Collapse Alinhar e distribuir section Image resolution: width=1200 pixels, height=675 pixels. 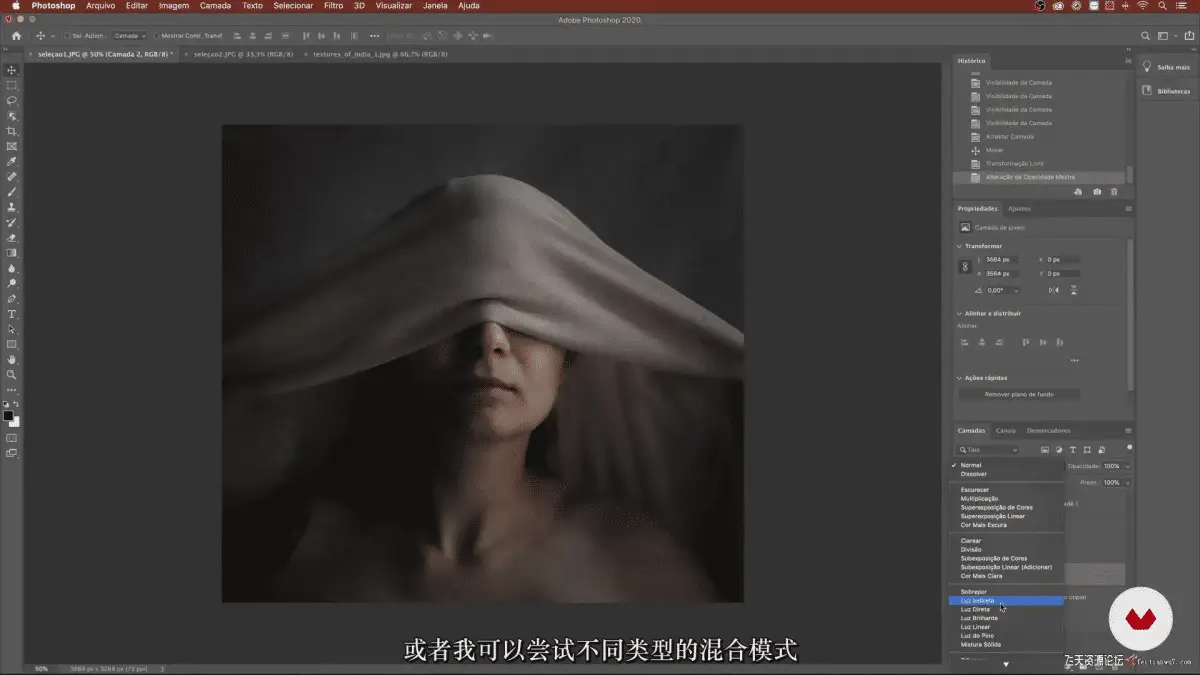(x=961, y=313)
